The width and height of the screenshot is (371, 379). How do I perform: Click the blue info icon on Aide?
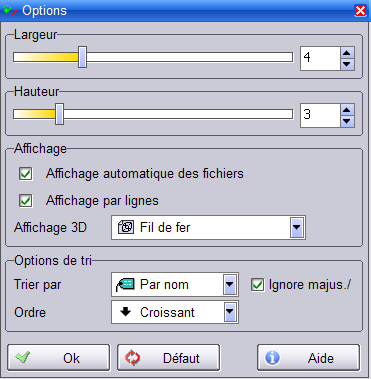272,358
